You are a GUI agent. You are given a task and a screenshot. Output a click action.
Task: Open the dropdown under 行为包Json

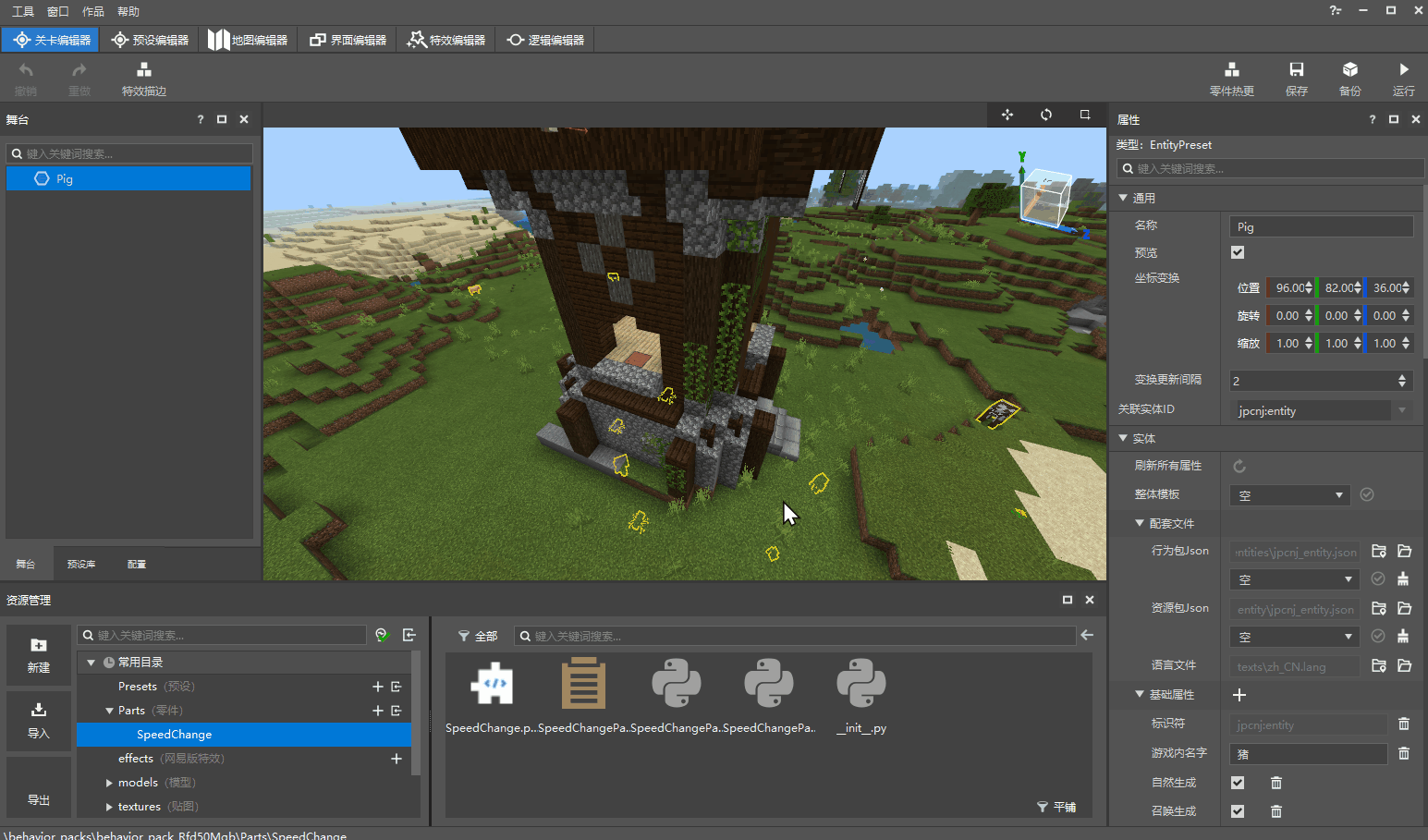[1295, 579]
